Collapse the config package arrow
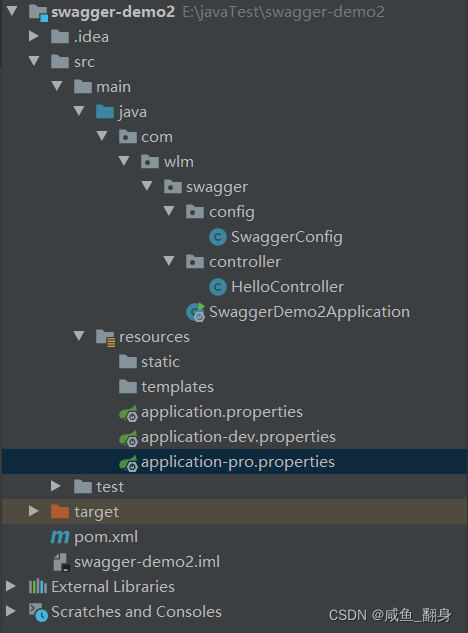Viewport: 468px width, 633px height. point(169,211)
